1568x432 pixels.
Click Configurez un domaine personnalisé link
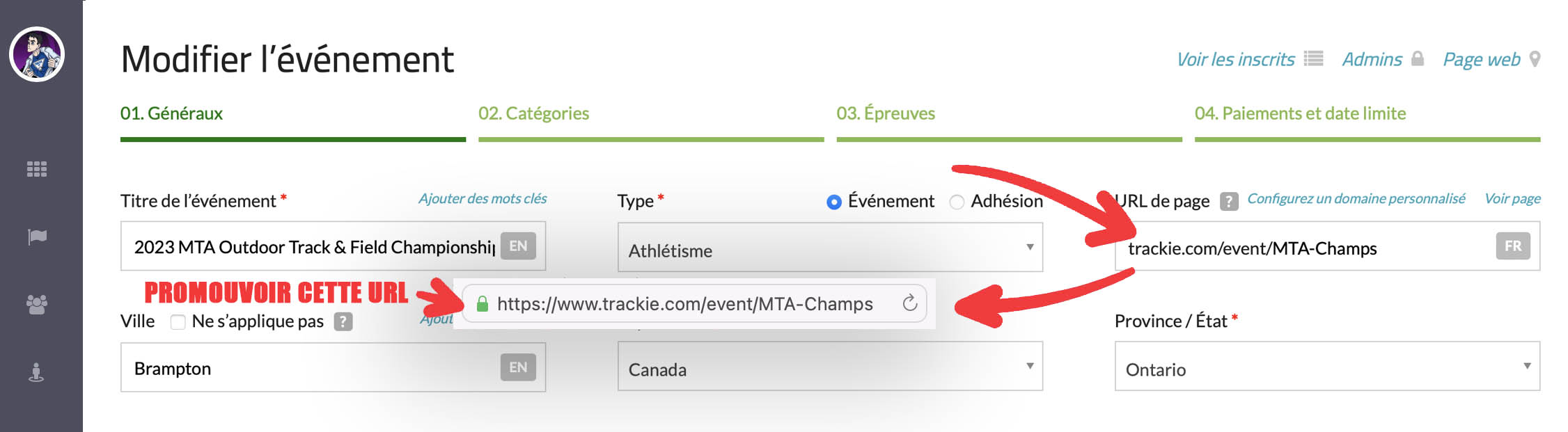(x=1356, y=199)
